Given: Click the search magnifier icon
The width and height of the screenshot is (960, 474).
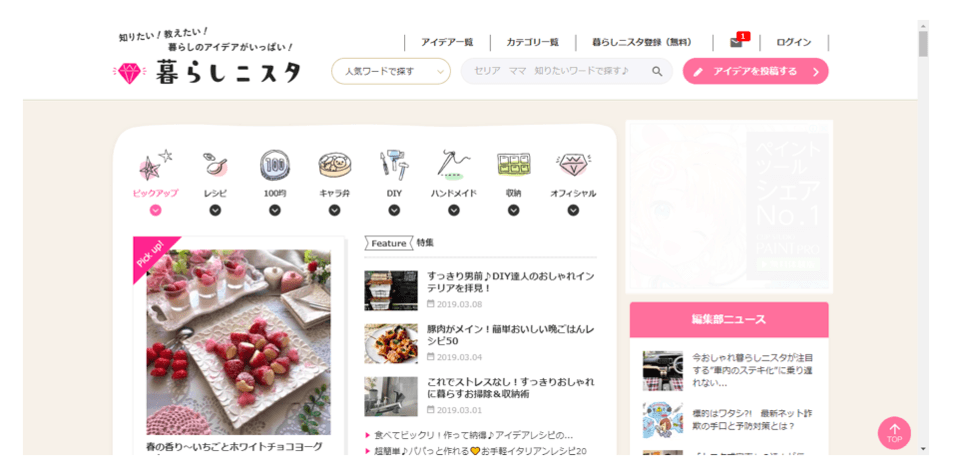Looking at the screenshot, I should point(657,71).
